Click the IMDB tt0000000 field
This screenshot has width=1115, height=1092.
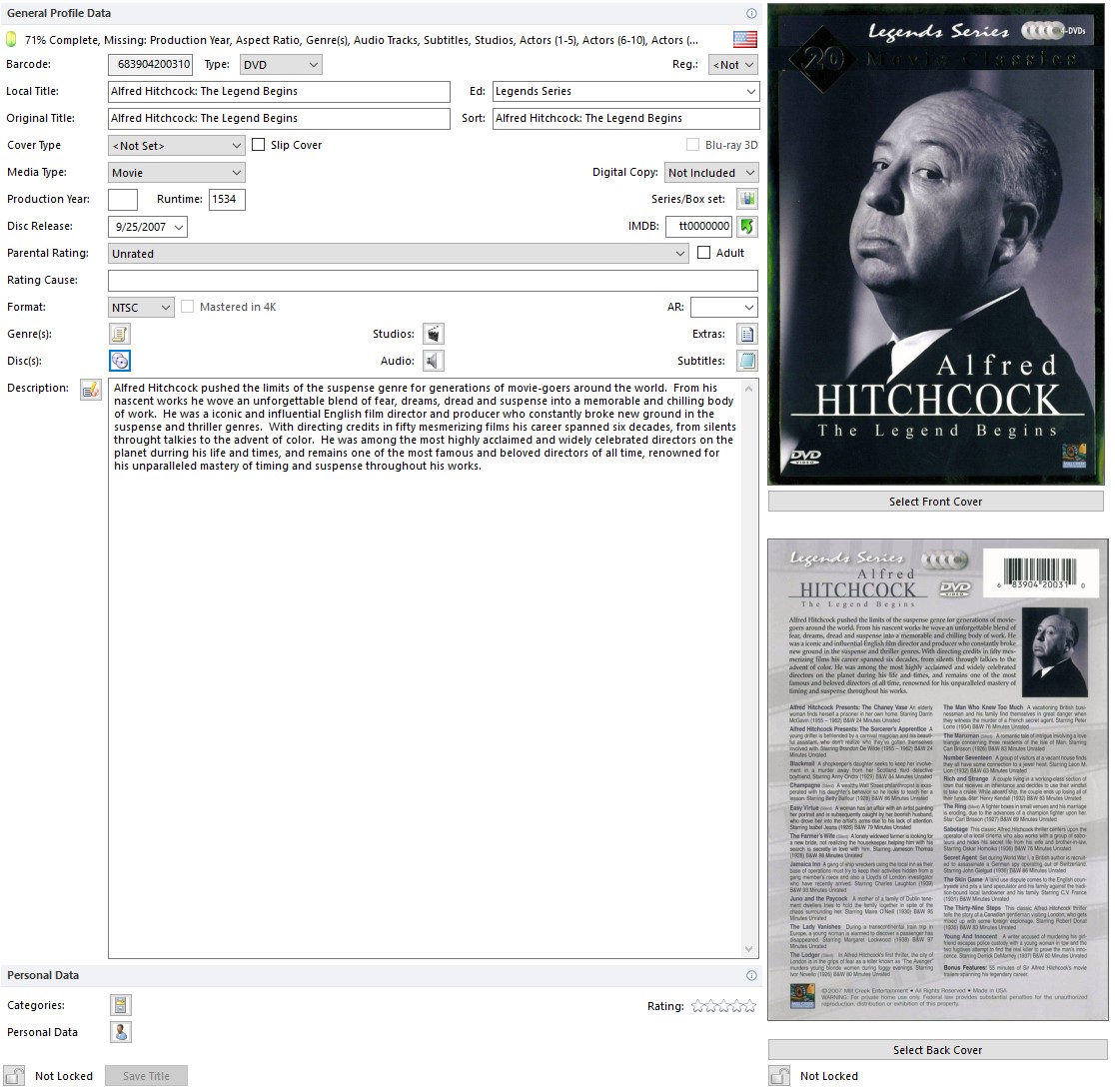click(x=699, y=226)
